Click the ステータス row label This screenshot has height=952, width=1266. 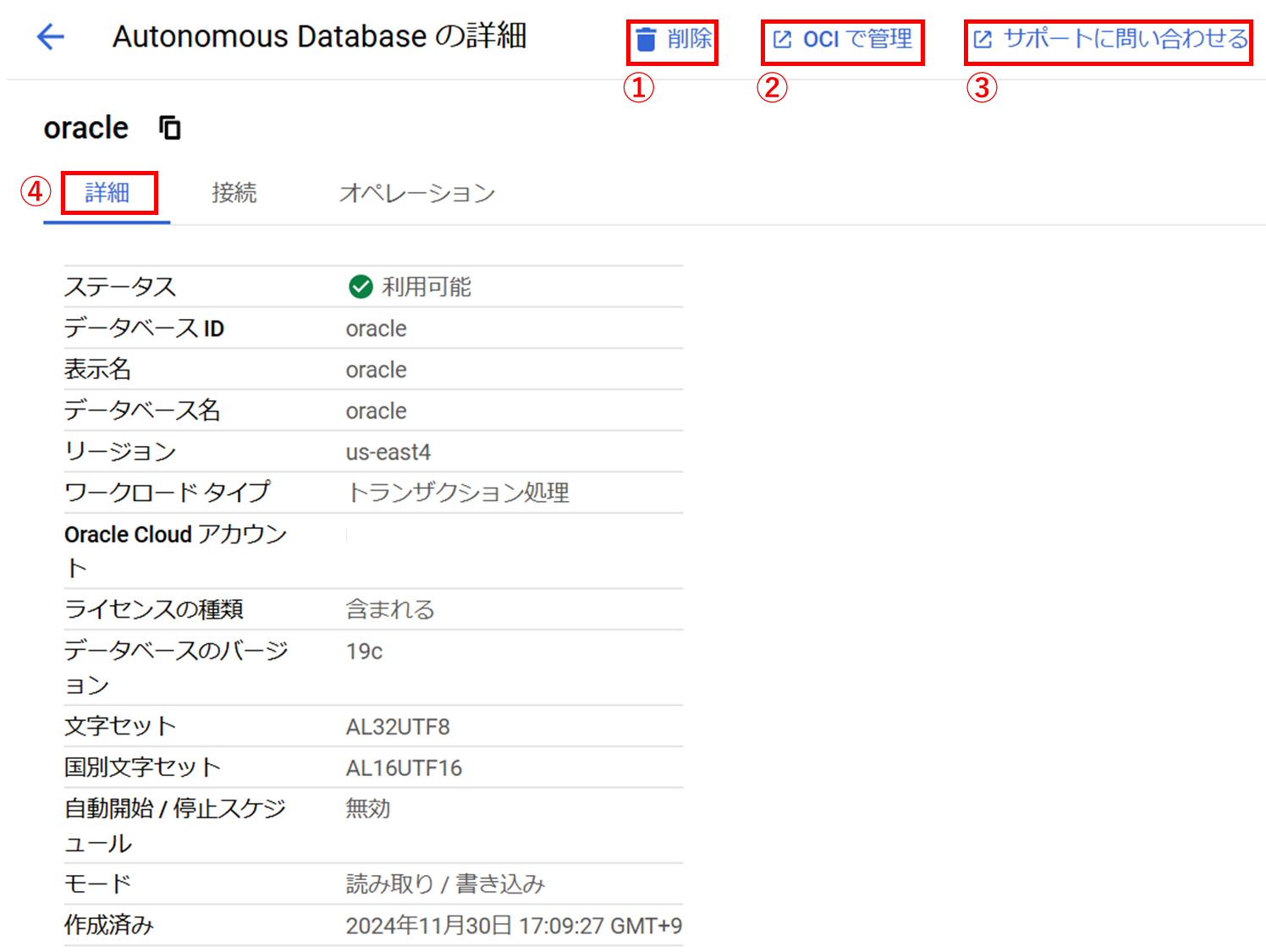(x=120, y=287)
